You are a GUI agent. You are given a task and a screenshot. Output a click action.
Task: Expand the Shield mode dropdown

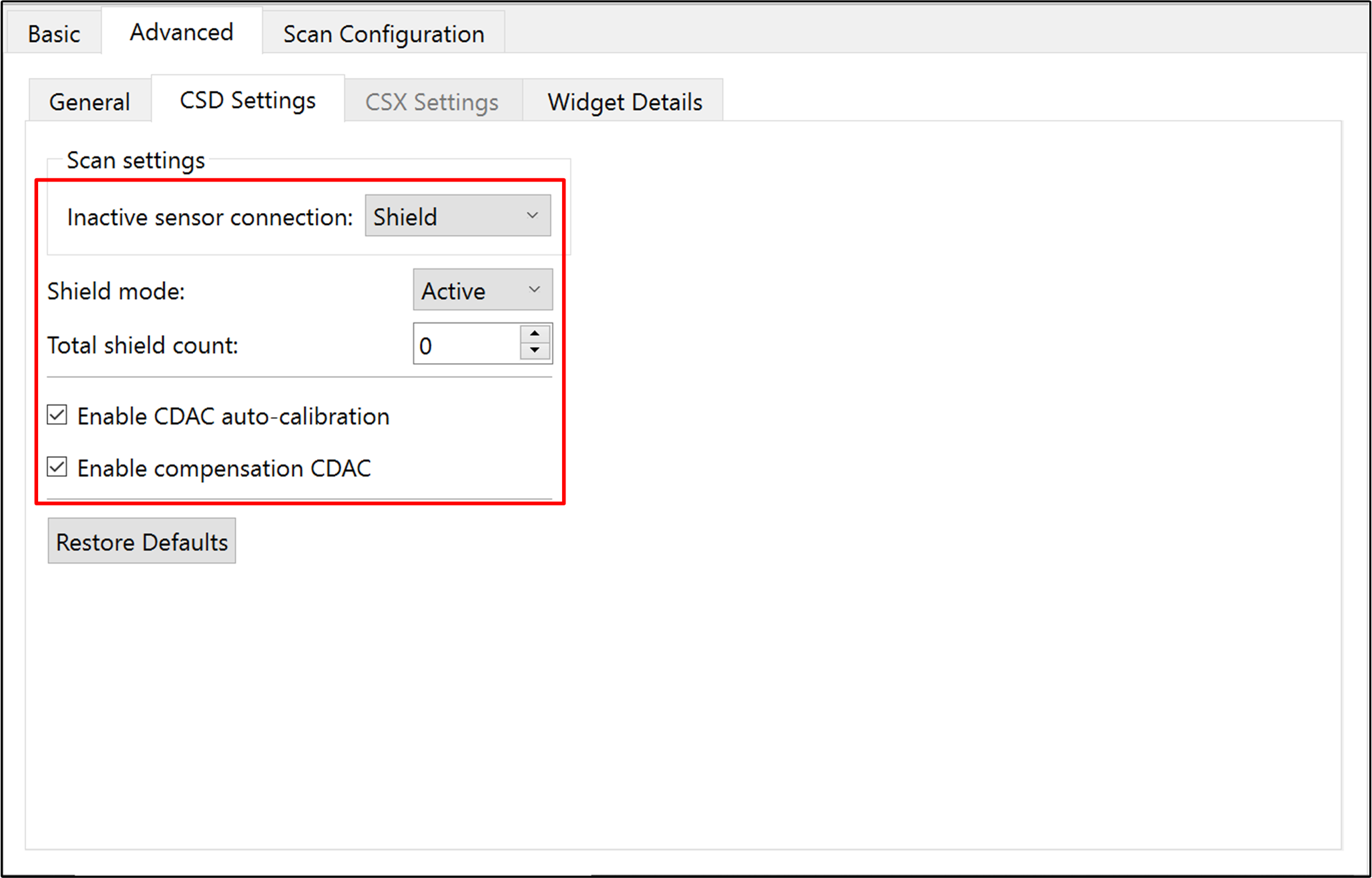tap(483, 290)
